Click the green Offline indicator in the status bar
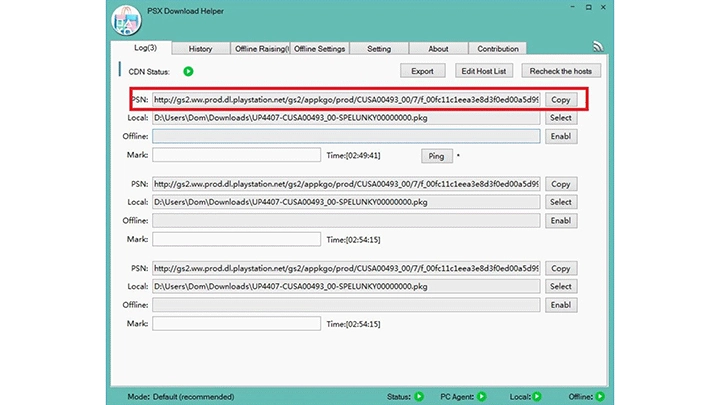Screen dimensions: 720x405 [x=600, y=396]
